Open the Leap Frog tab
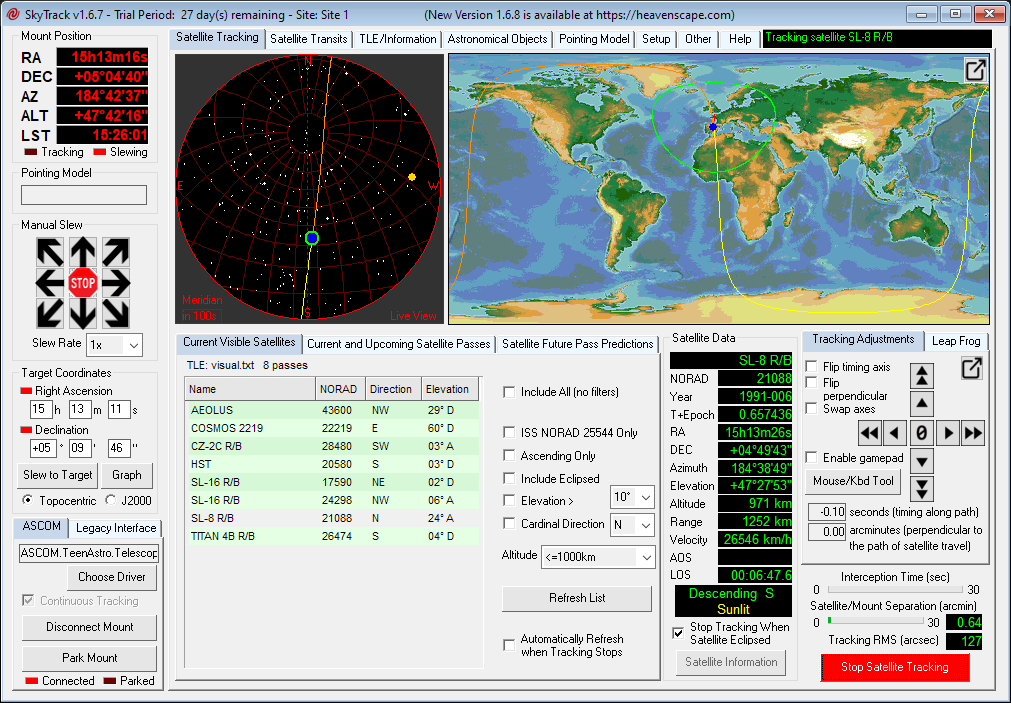1011x703 pixels. click(956, 341)
